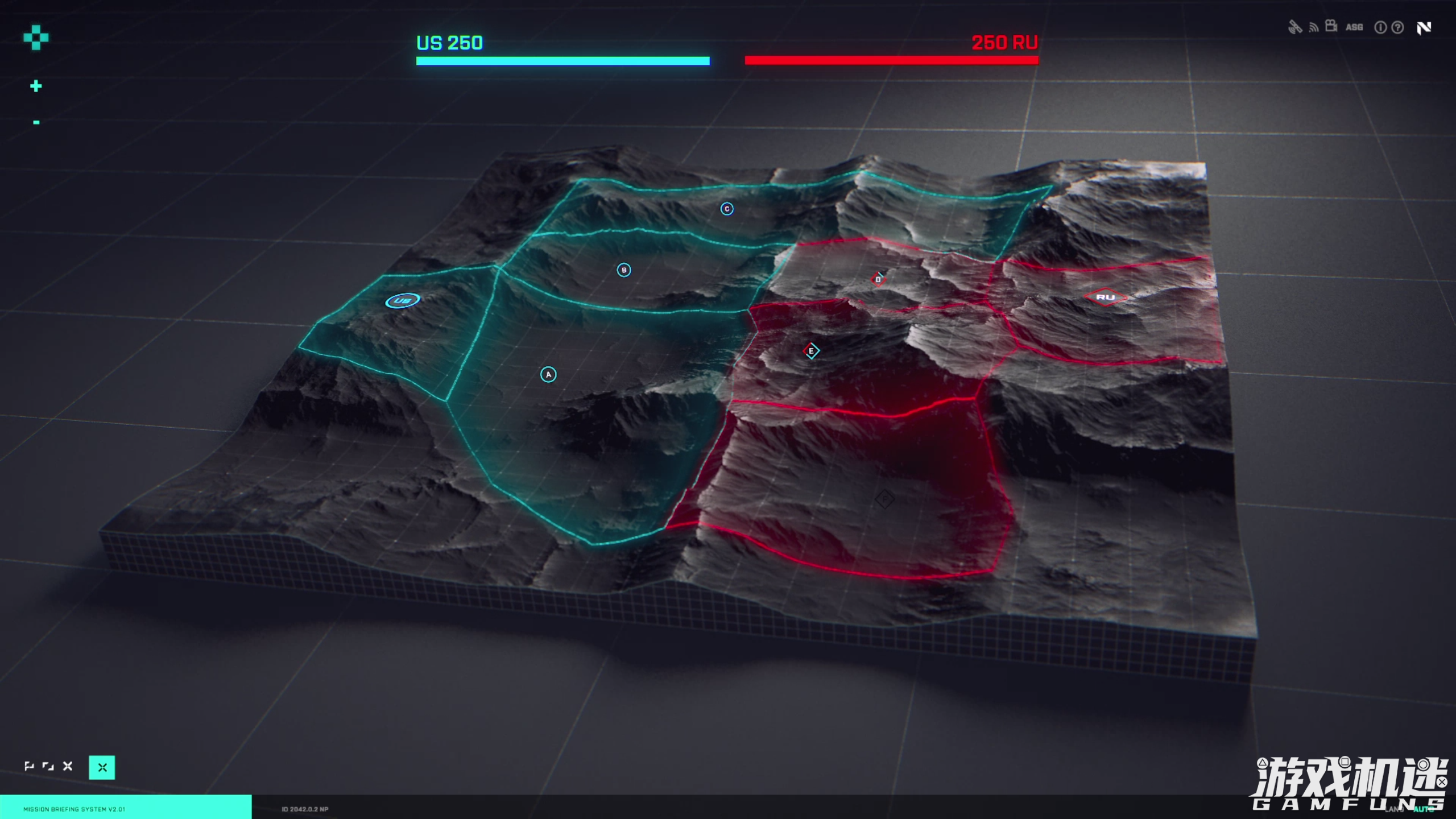The height and width of the screenshot is (819, 1456).
Task: Click the ASG label in top bar
Action: coord(1354,27)
